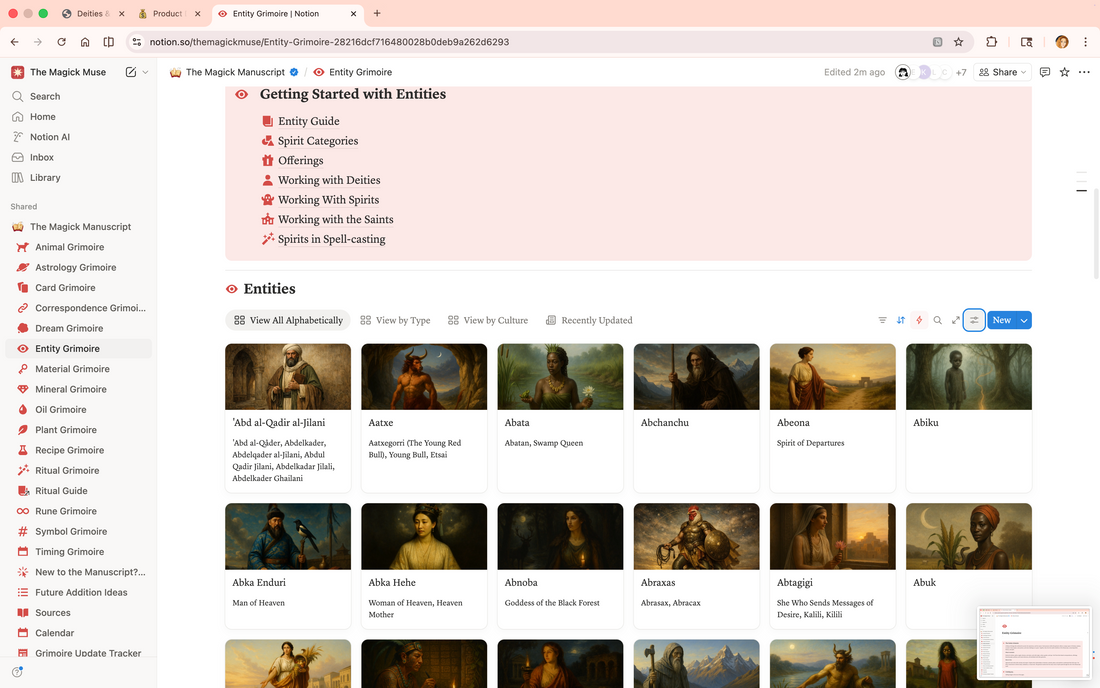View site information in address bar
1100x688 pixels.
click(137, 42)
